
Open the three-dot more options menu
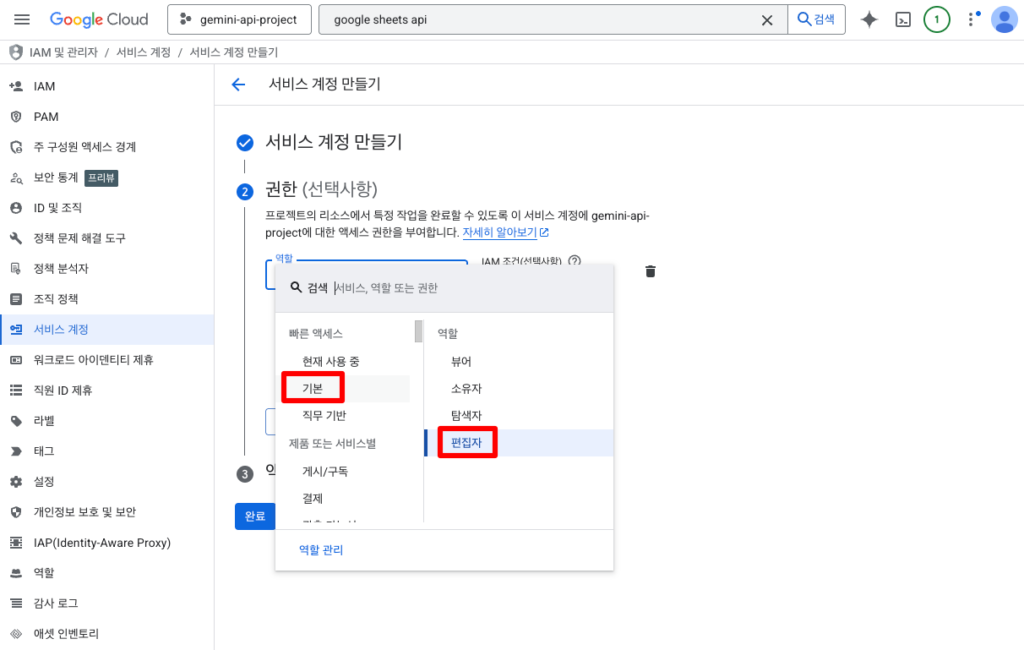(969, 20)
